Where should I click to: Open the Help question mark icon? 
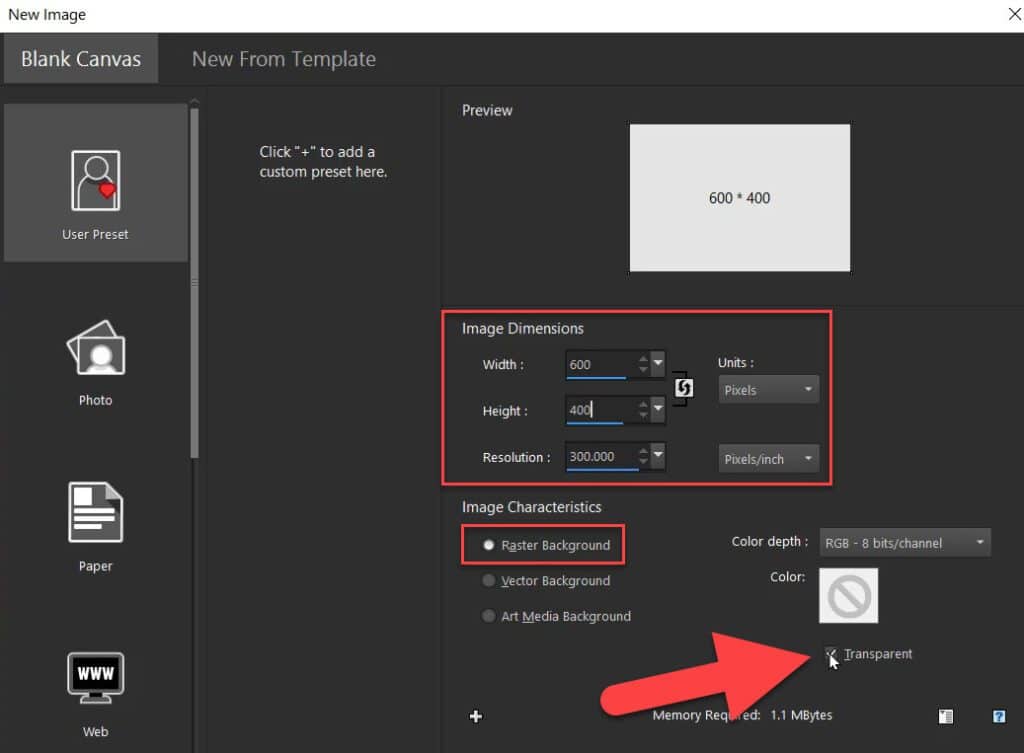[x=998, y=716]
